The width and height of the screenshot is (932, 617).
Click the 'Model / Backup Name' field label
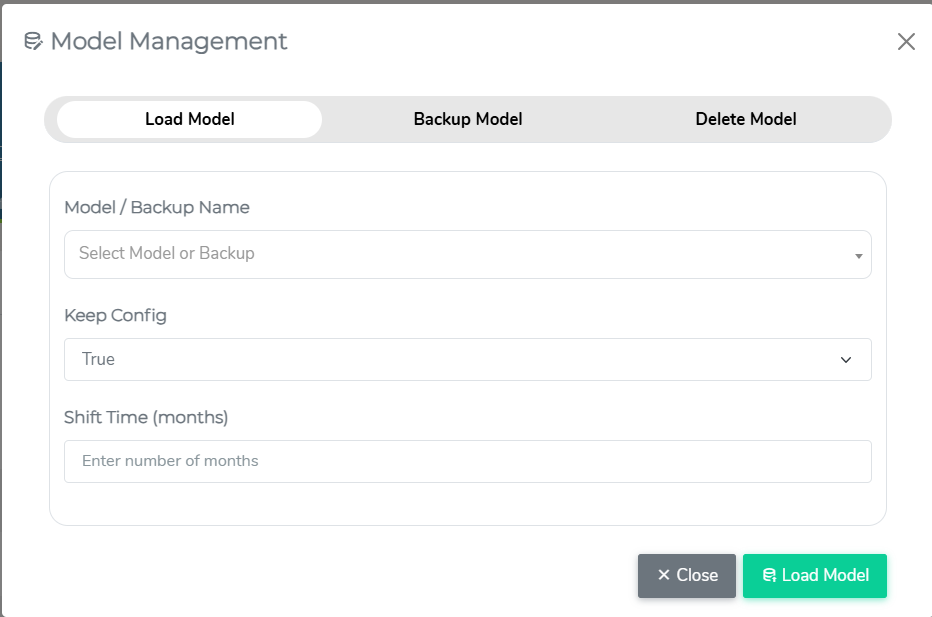point(157,207)
